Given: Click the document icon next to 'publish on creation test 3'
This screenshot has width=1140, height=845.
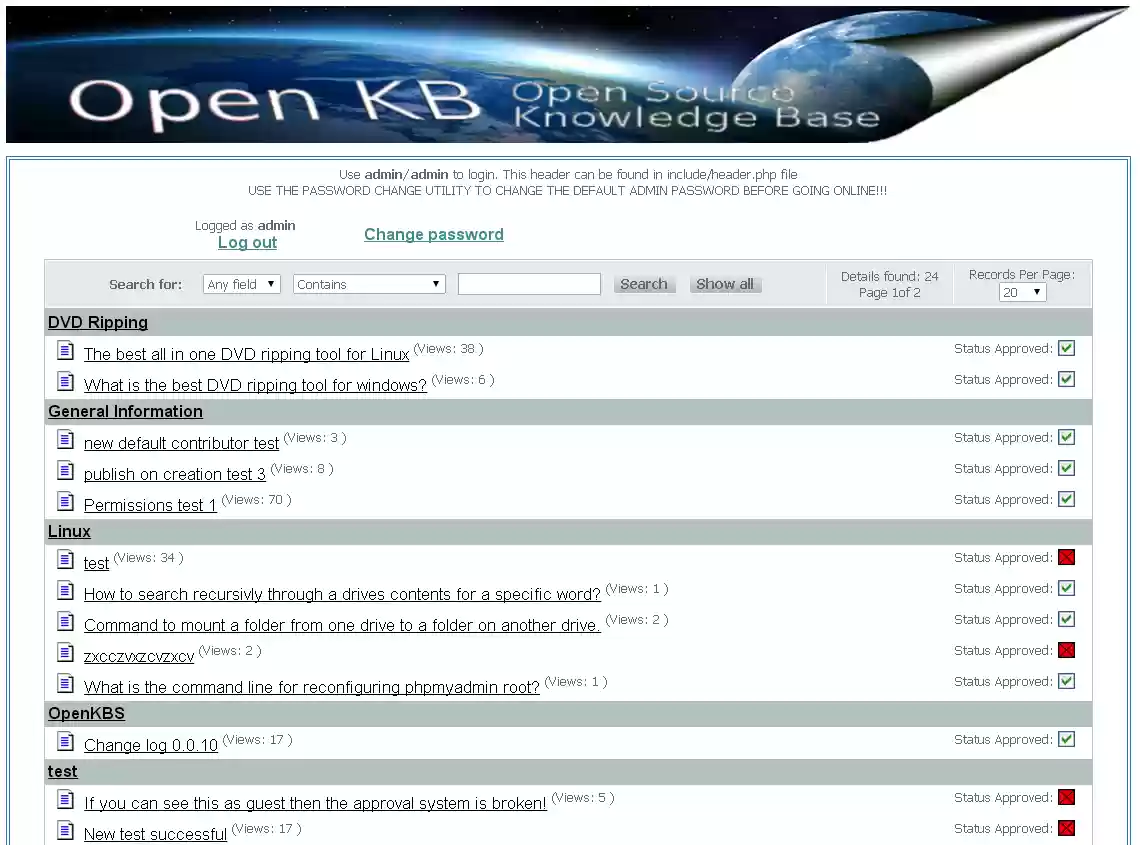Looking at the screenshot, I should pyautogui.click(x=65, y=468).
